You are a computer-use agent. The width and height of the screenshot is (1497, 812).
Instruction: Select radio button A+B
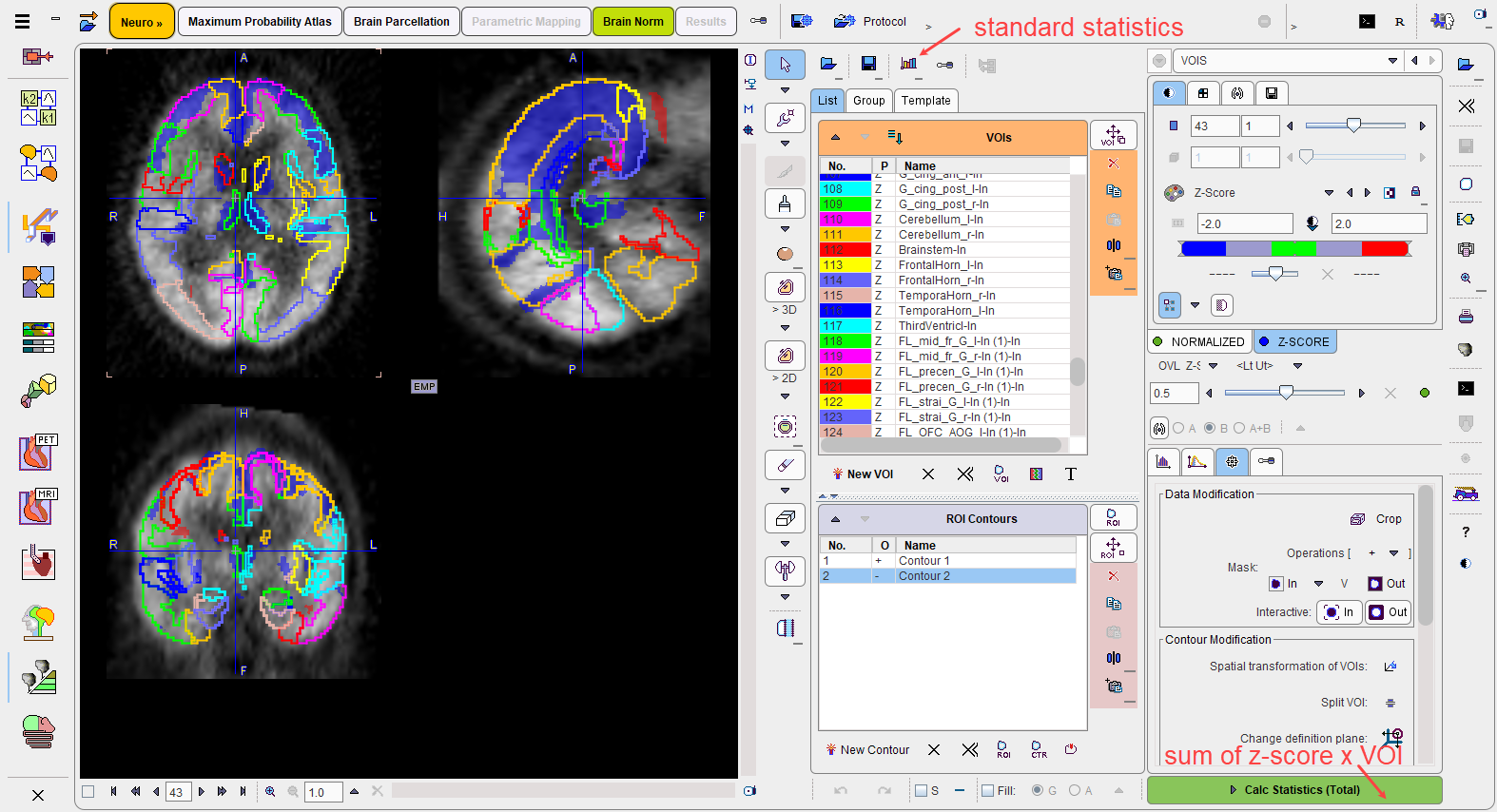point(1240,428)
